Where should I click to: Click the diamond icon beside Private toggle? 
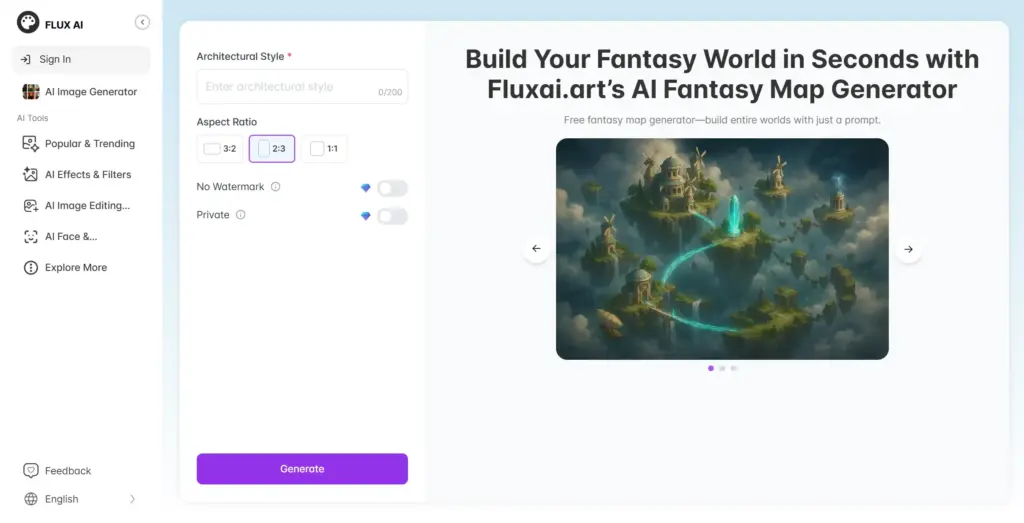click(366, 216)
